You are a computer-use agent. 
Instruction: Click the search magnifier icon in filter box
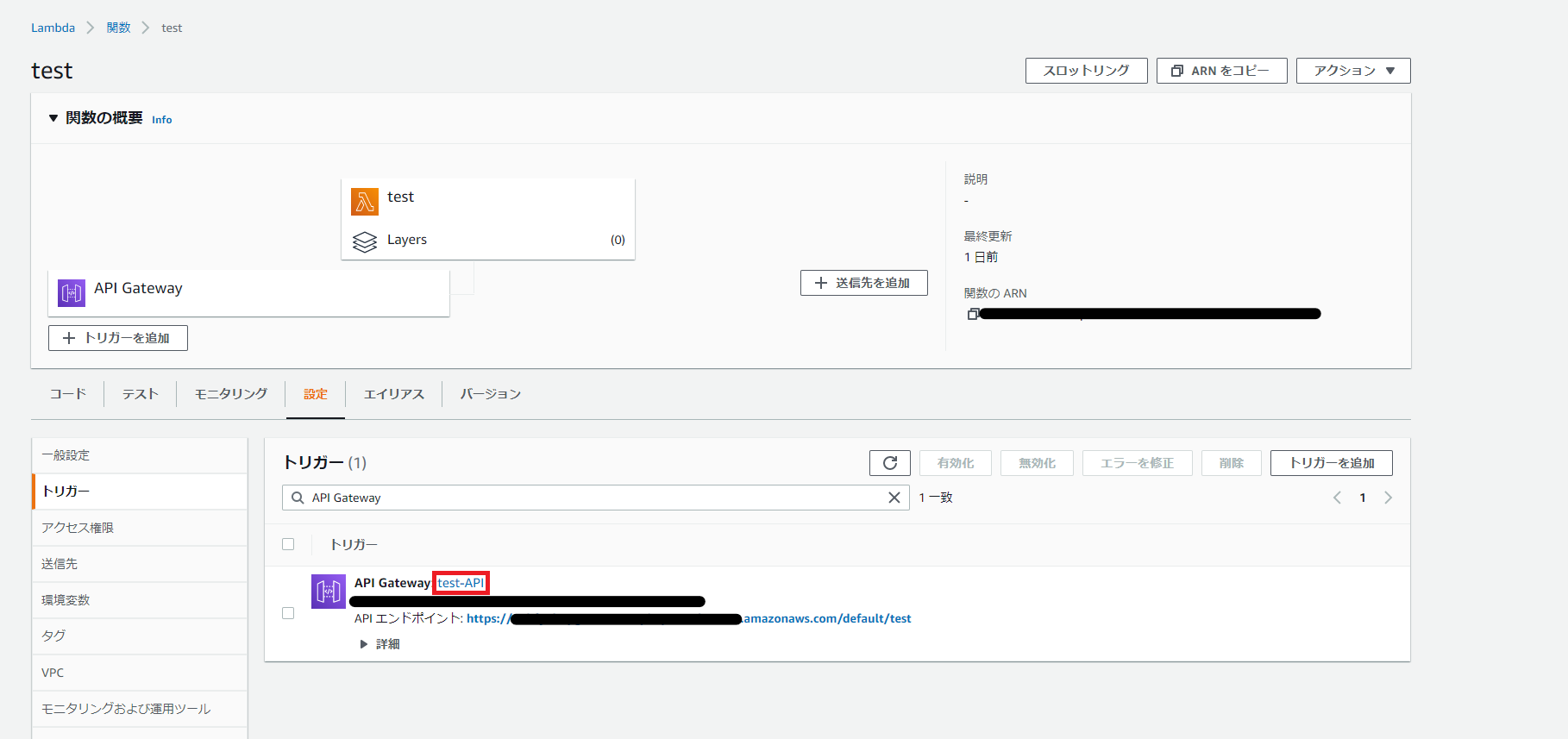[x=298, y=498]
